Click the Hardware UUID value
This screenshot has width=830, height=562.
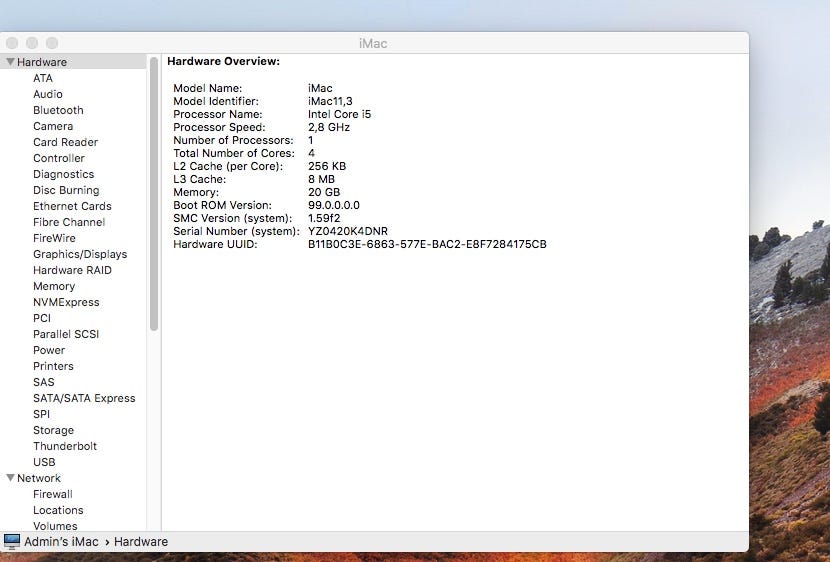(427, 244)
